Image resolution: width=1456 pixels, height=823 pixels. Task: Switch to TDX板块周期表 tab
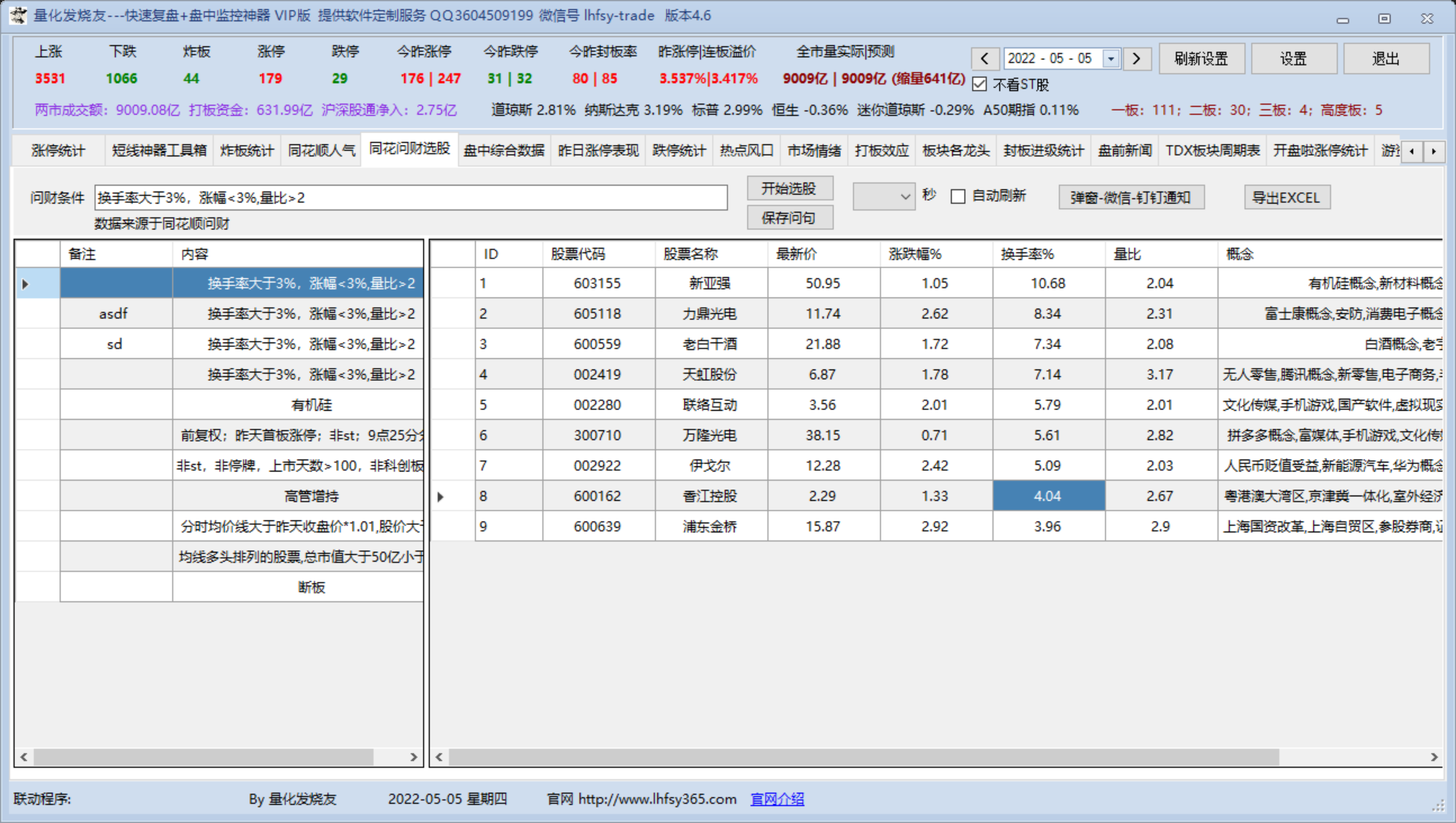[1213, 151]
